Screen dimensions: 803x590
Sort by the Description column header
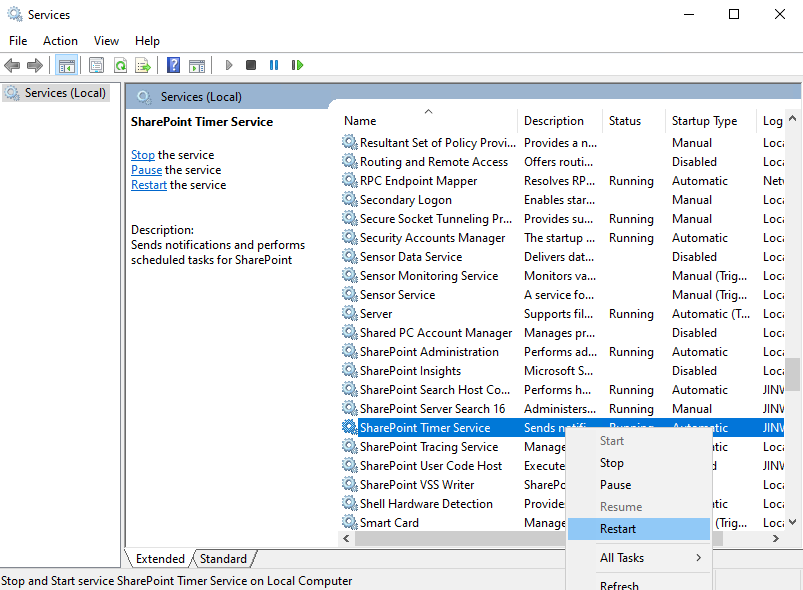[x=560, y=121]
